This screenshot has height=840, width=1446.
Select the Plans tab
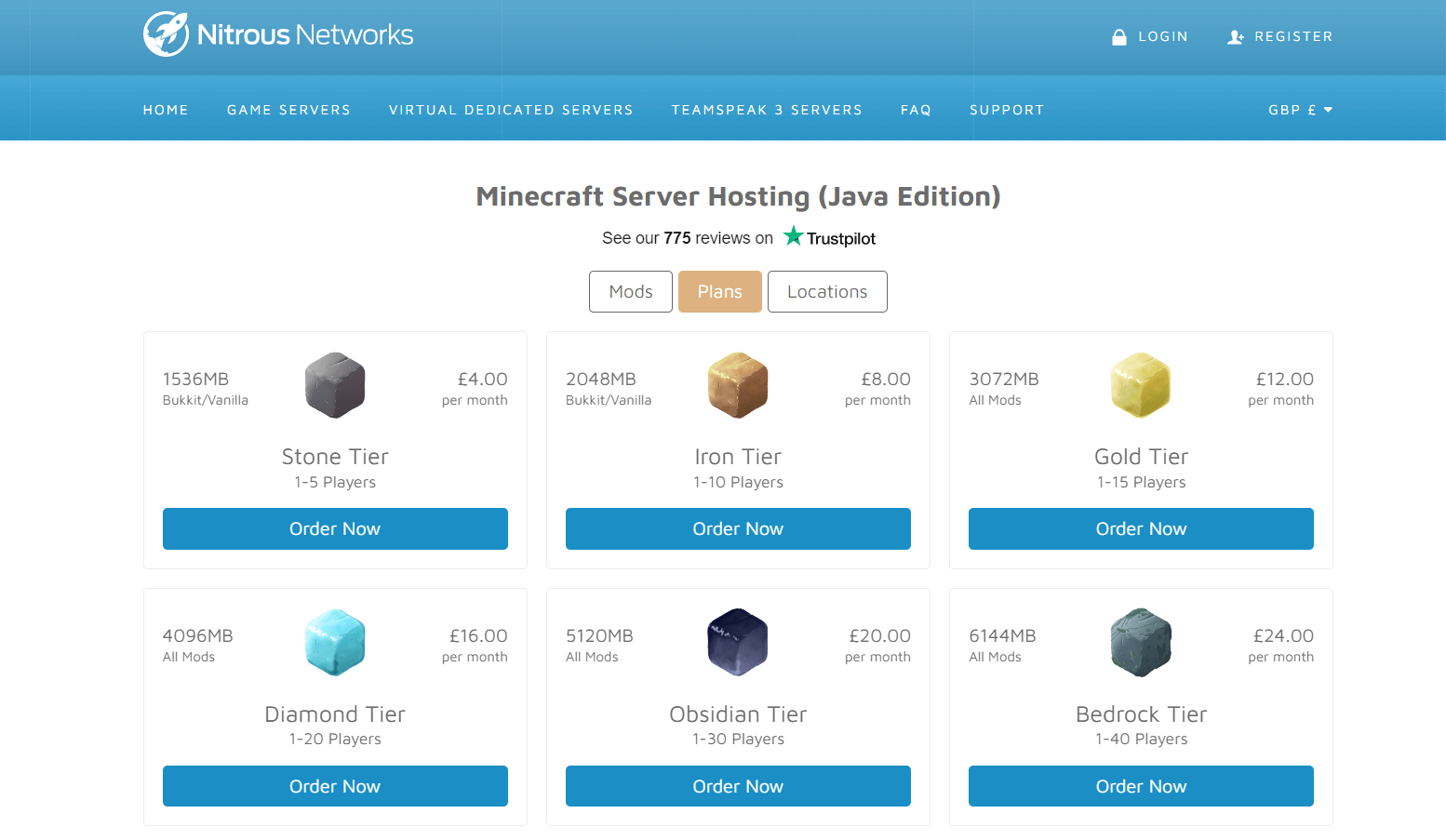click(720, 291)
